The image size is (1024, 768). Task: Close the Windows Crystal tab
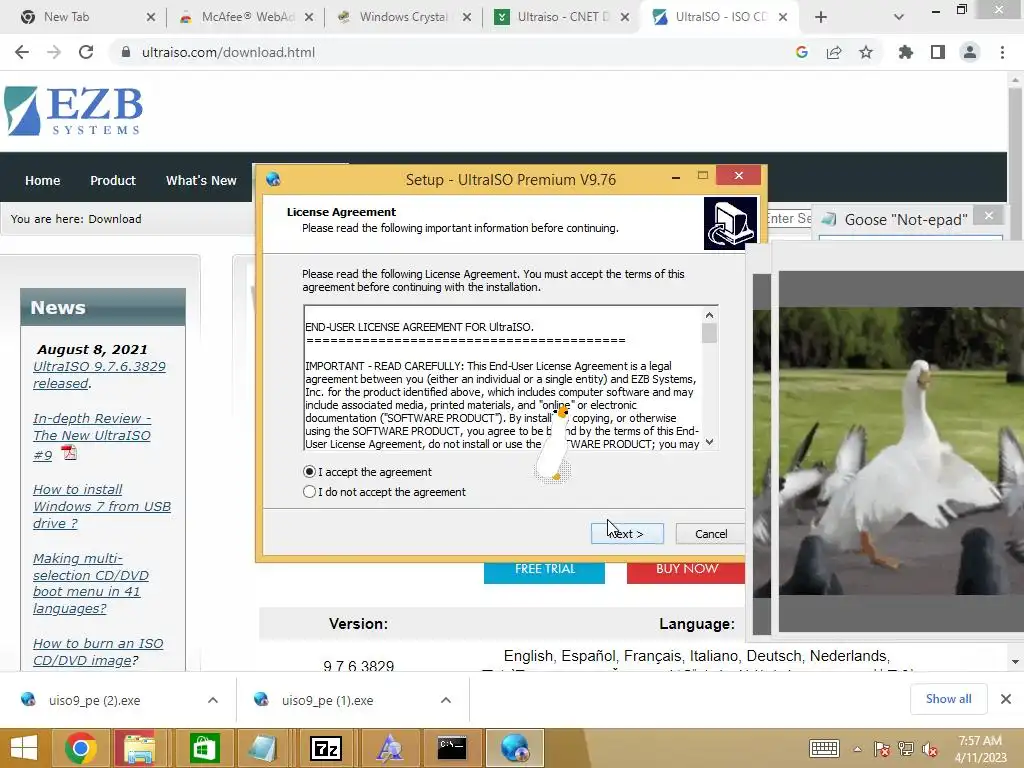467,17
